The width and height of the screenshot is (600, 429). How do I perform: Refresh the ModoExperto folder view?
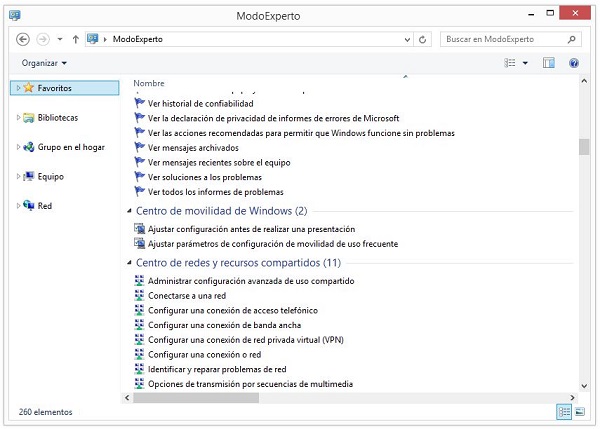tap(424, 39)
